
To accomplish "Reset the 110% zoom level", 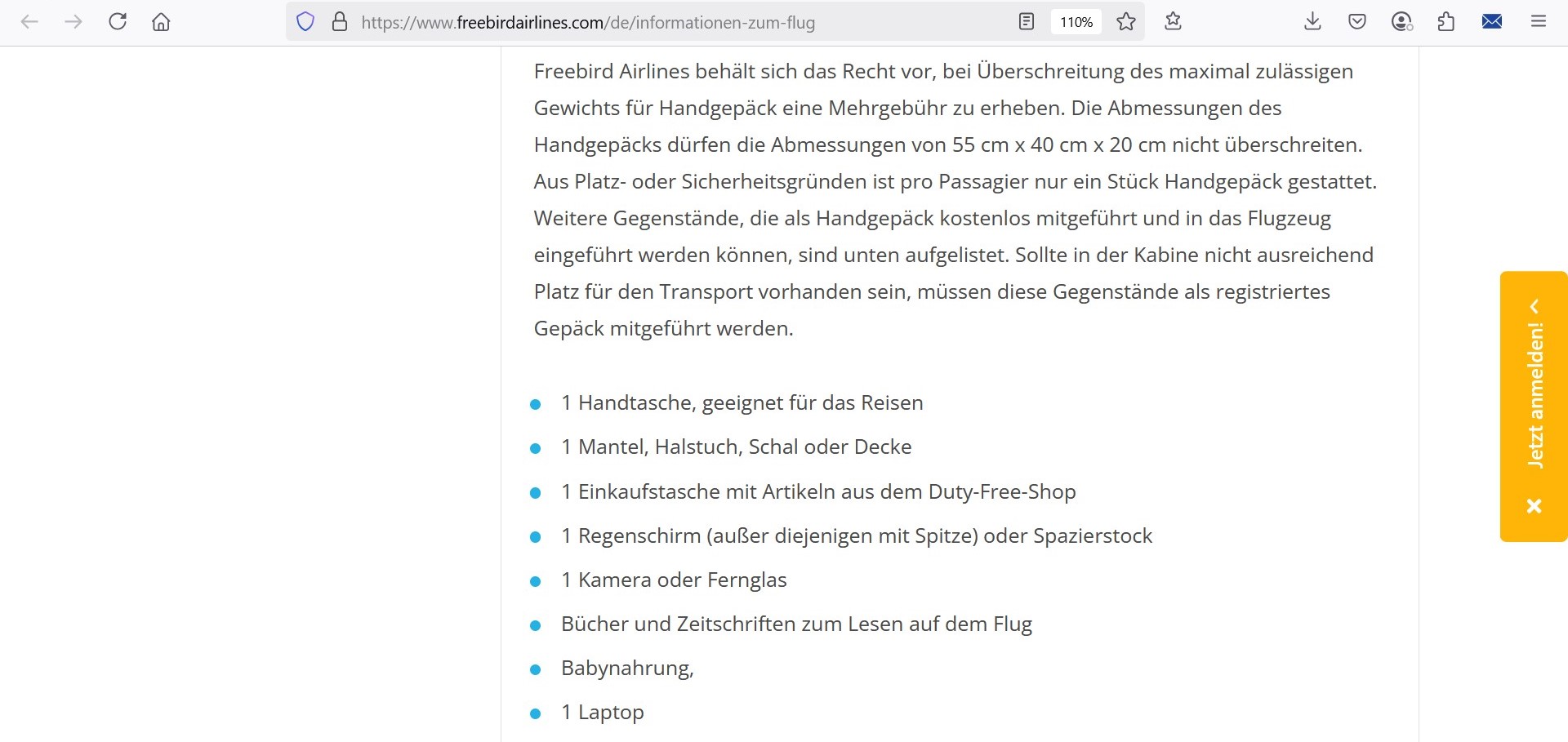I will click(x=1076, y=22).
